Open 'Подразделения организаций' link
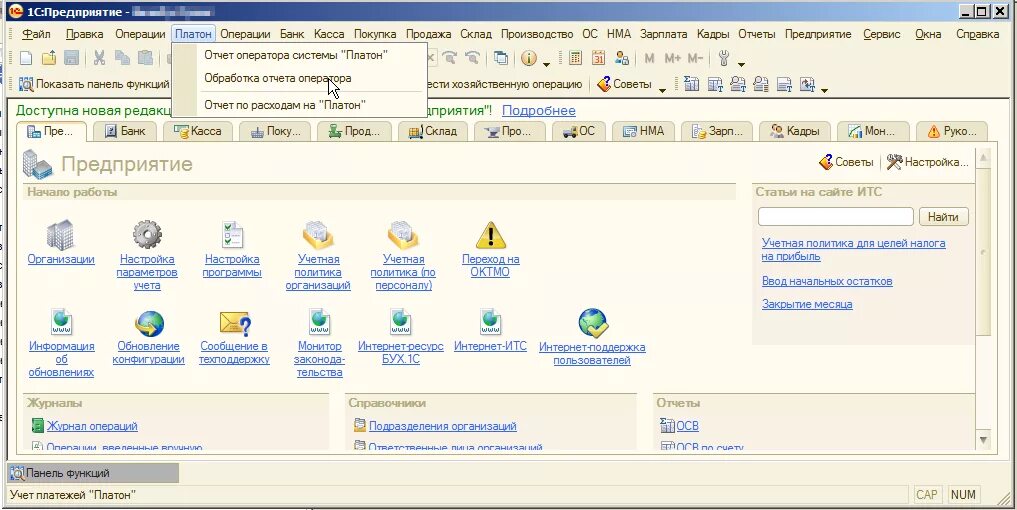Viewport: 1017px width, 510px height. pos(442,426)
